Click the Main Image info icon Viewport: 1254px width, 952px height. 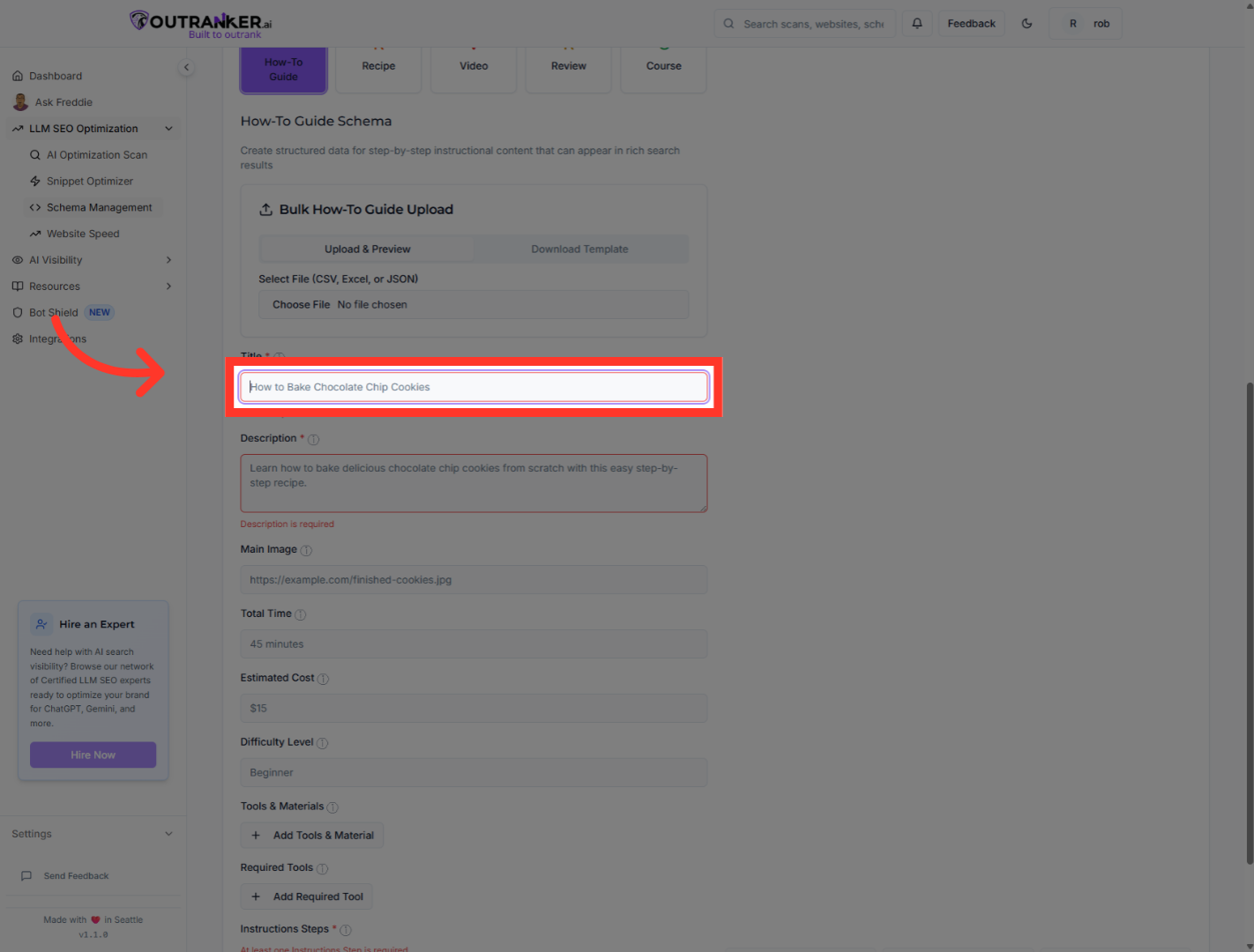306,550
